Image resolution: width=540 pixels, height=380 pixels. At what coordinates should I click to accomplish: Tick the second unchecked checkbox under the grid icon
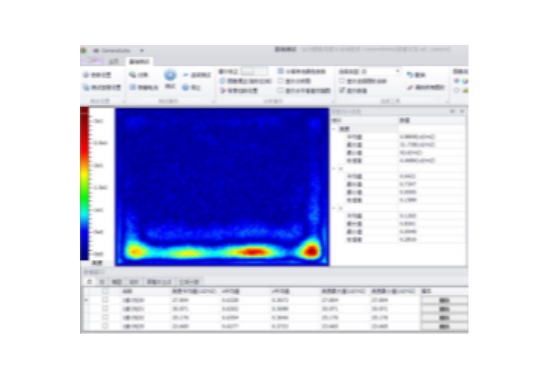280,91
